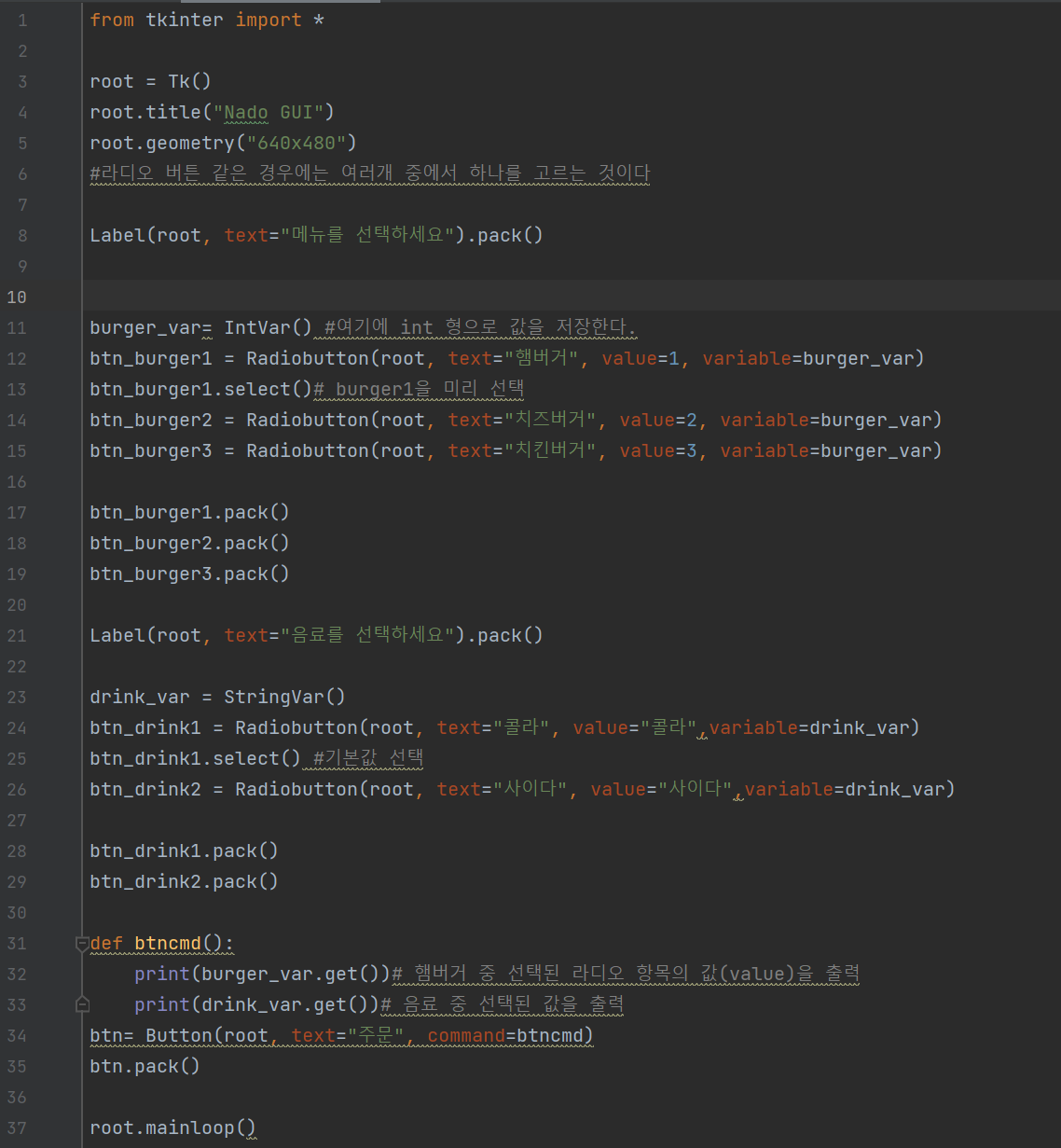The image size is (1061, 1148).
Task: Click 'root.mainloop()' line
Action: pos(172,1127)
